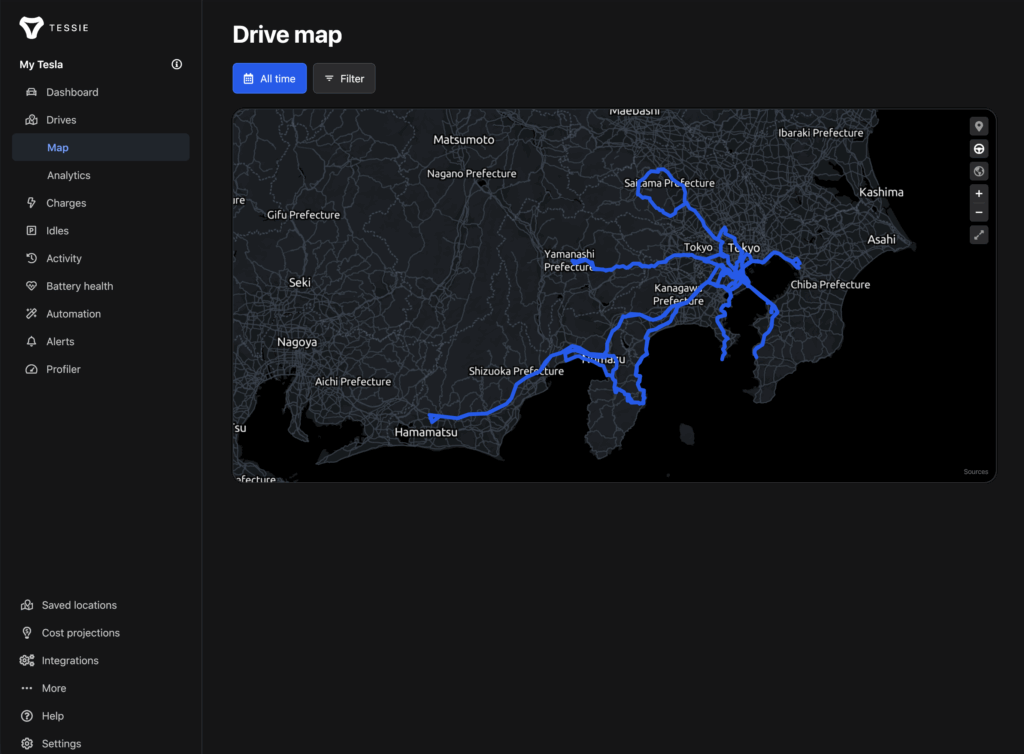The height and width of the screenshot is (754, 1024).
Task: Open the Dashboard page
Action: (x=72, y=92)
